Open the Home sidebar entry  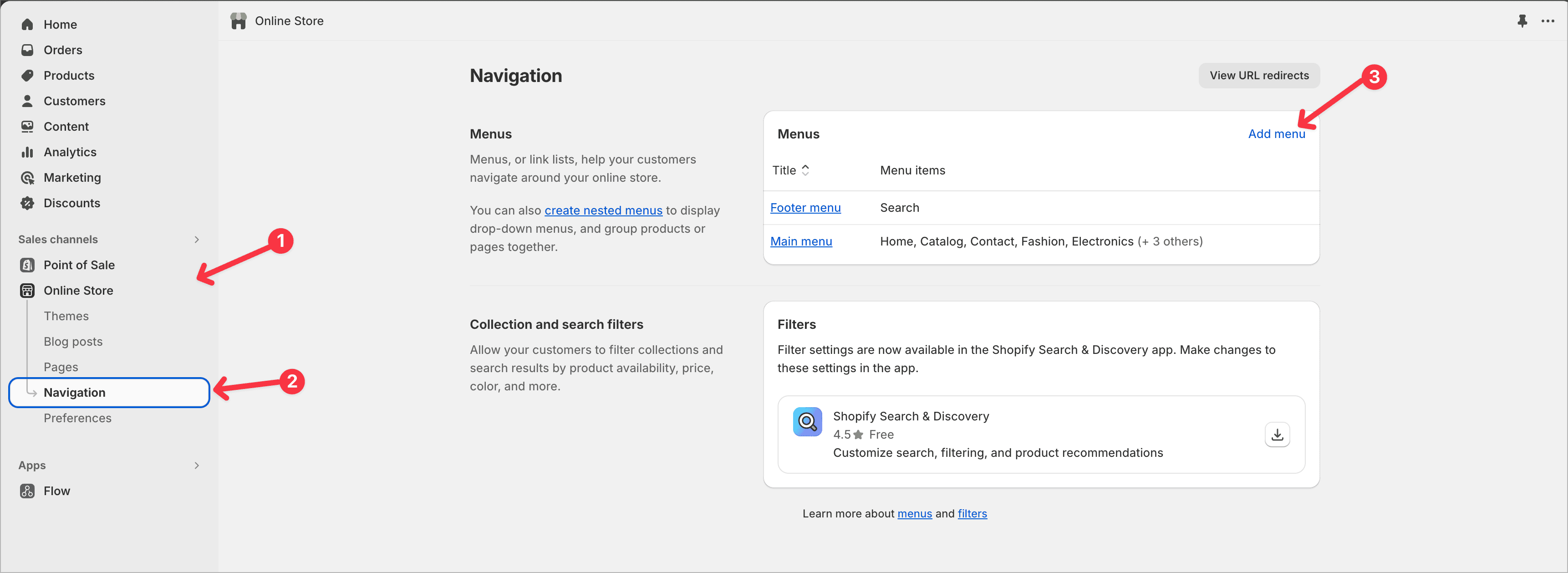(x=60, y=24)
